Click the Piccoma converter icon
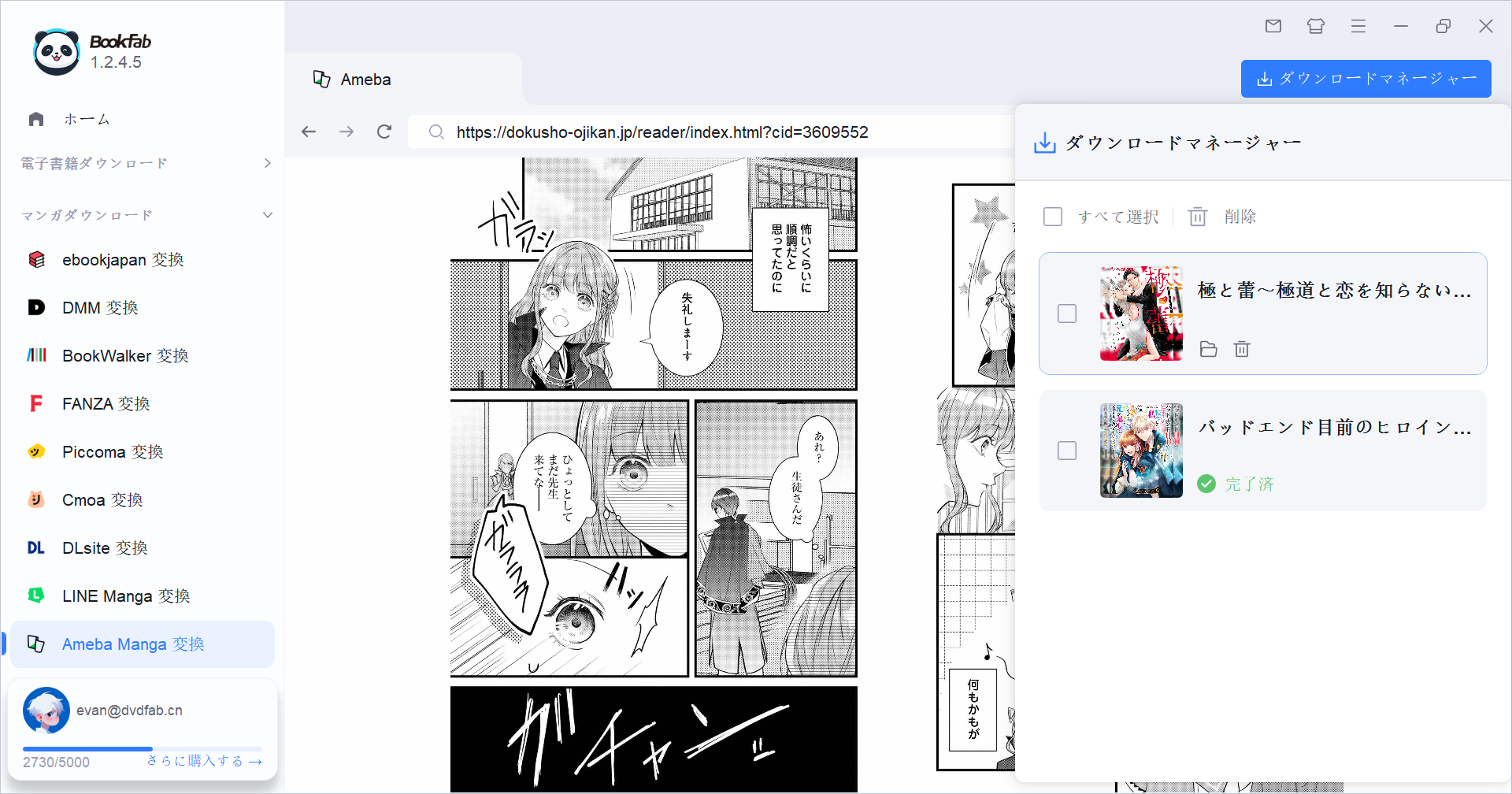Image resolution: width=1512 pixels, height=794 pixels. (x=36, y=451)
